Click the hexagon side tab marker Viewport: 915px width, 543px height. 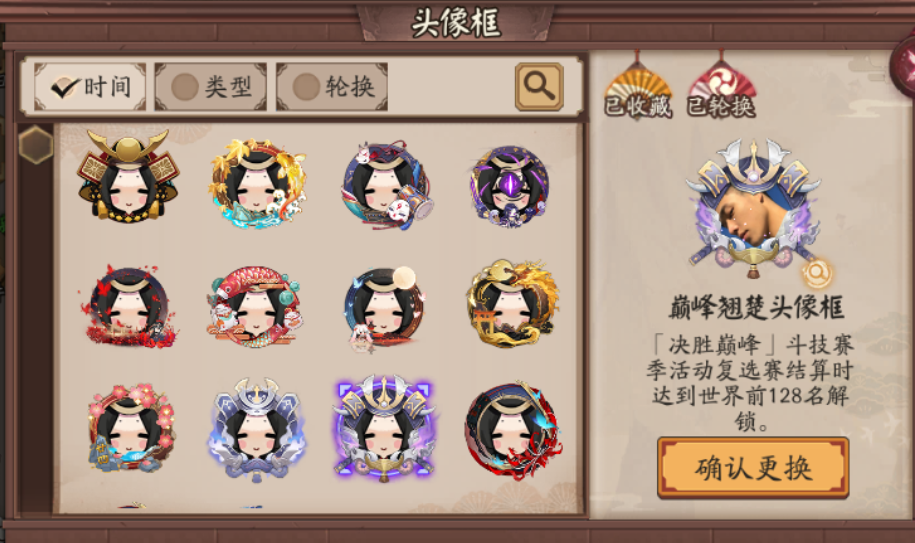pyautogui.click(x=36, y=144)
